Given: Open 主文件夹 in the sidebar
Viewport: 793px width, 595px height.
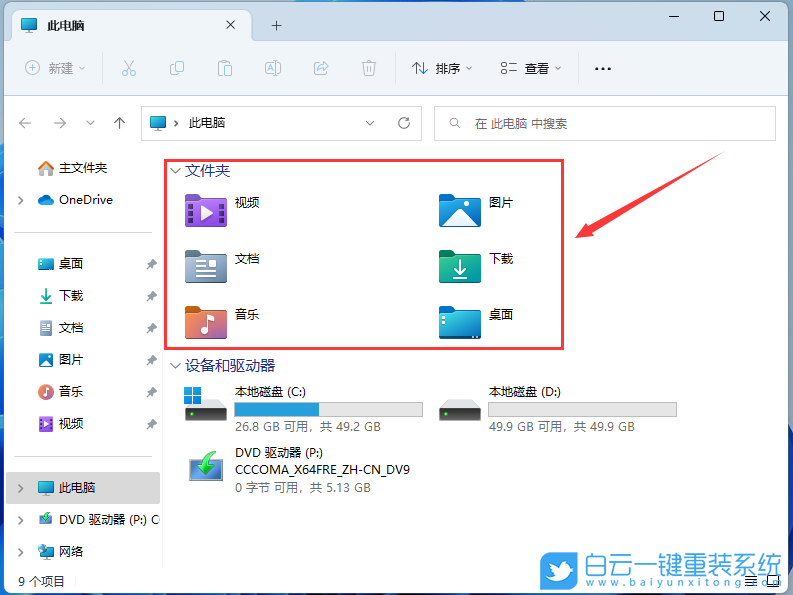Looking at the screenshot, I should click(x=72, y=168).
